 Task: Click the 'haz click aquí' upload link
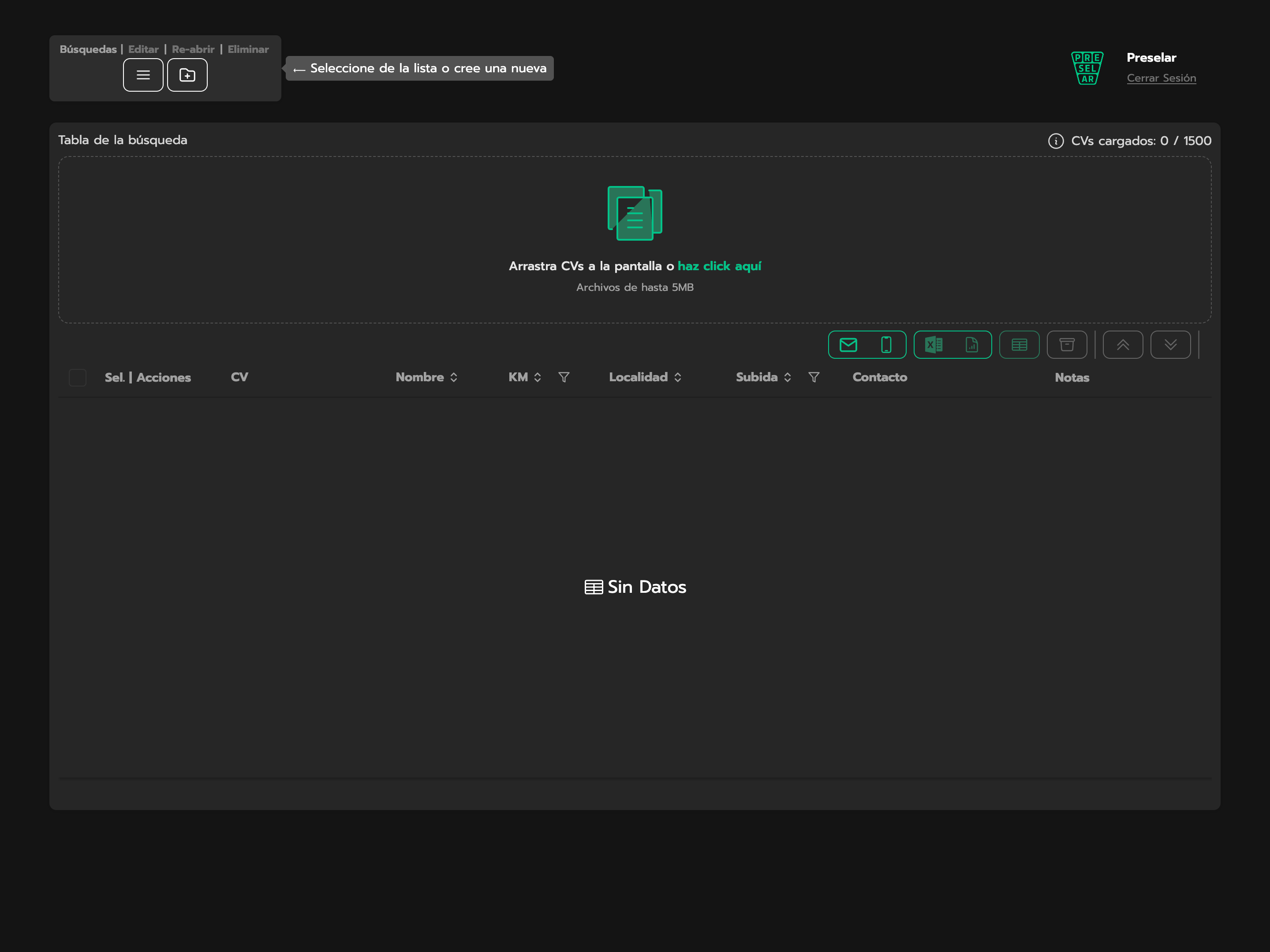719,266
